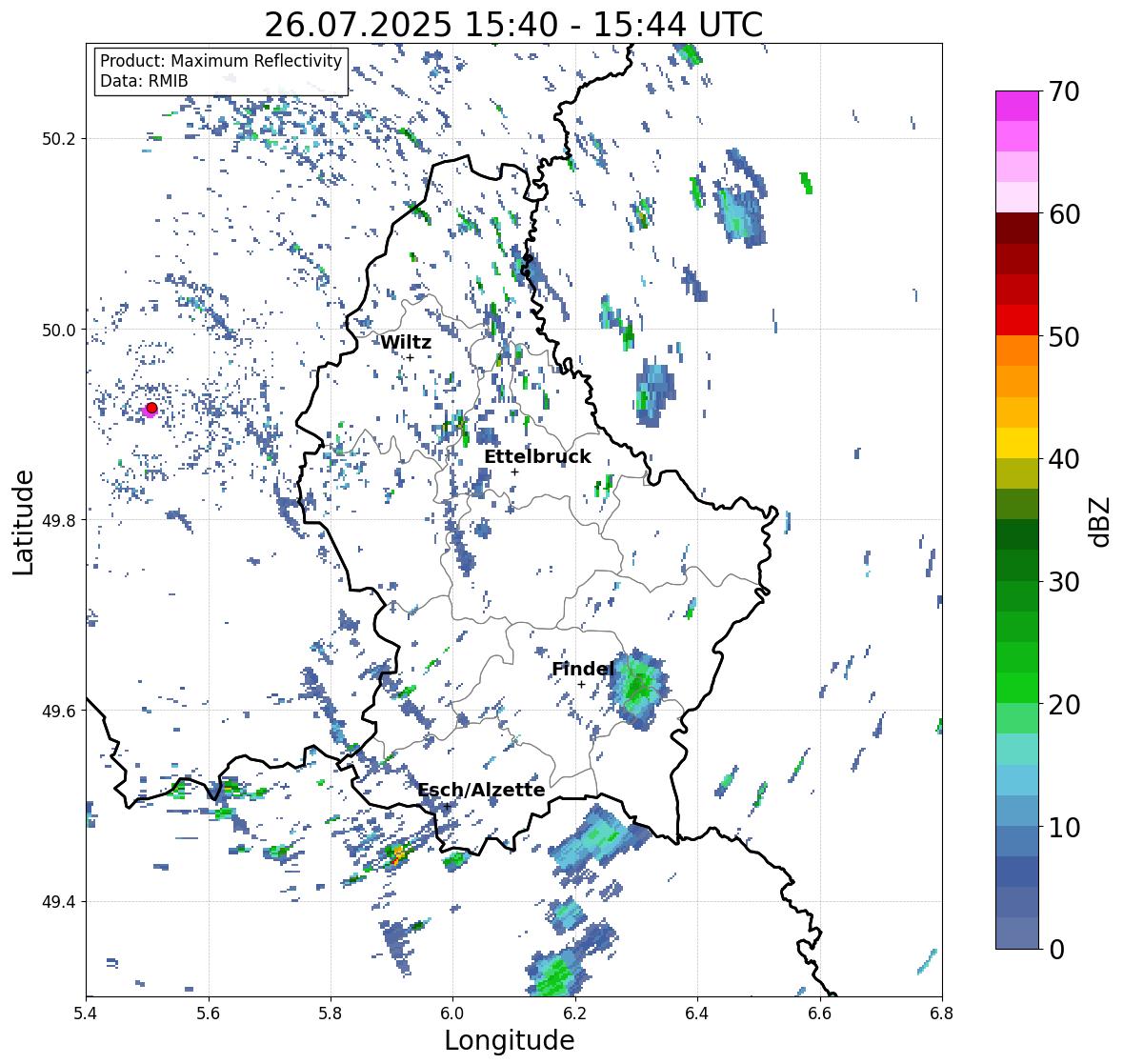Click the plot title showing date and UTC time
The height and width of the screenshot is (1064, 1123).
click(513, 25)
